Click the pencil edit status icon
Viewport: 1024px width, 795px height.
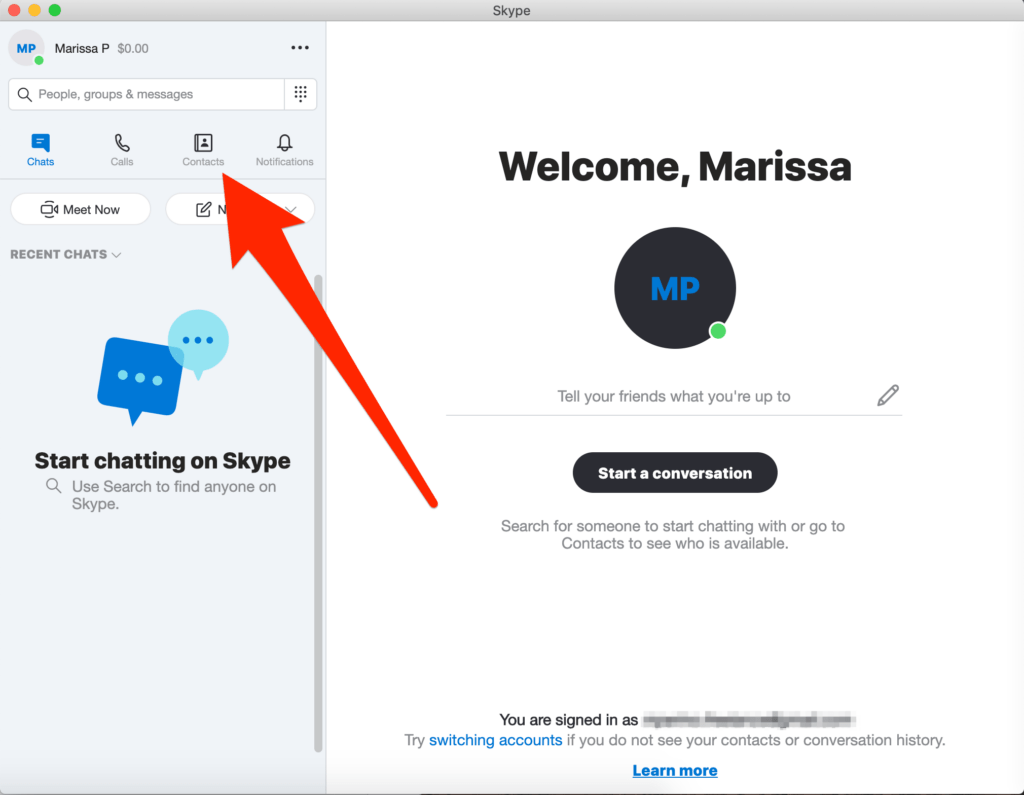887,395
